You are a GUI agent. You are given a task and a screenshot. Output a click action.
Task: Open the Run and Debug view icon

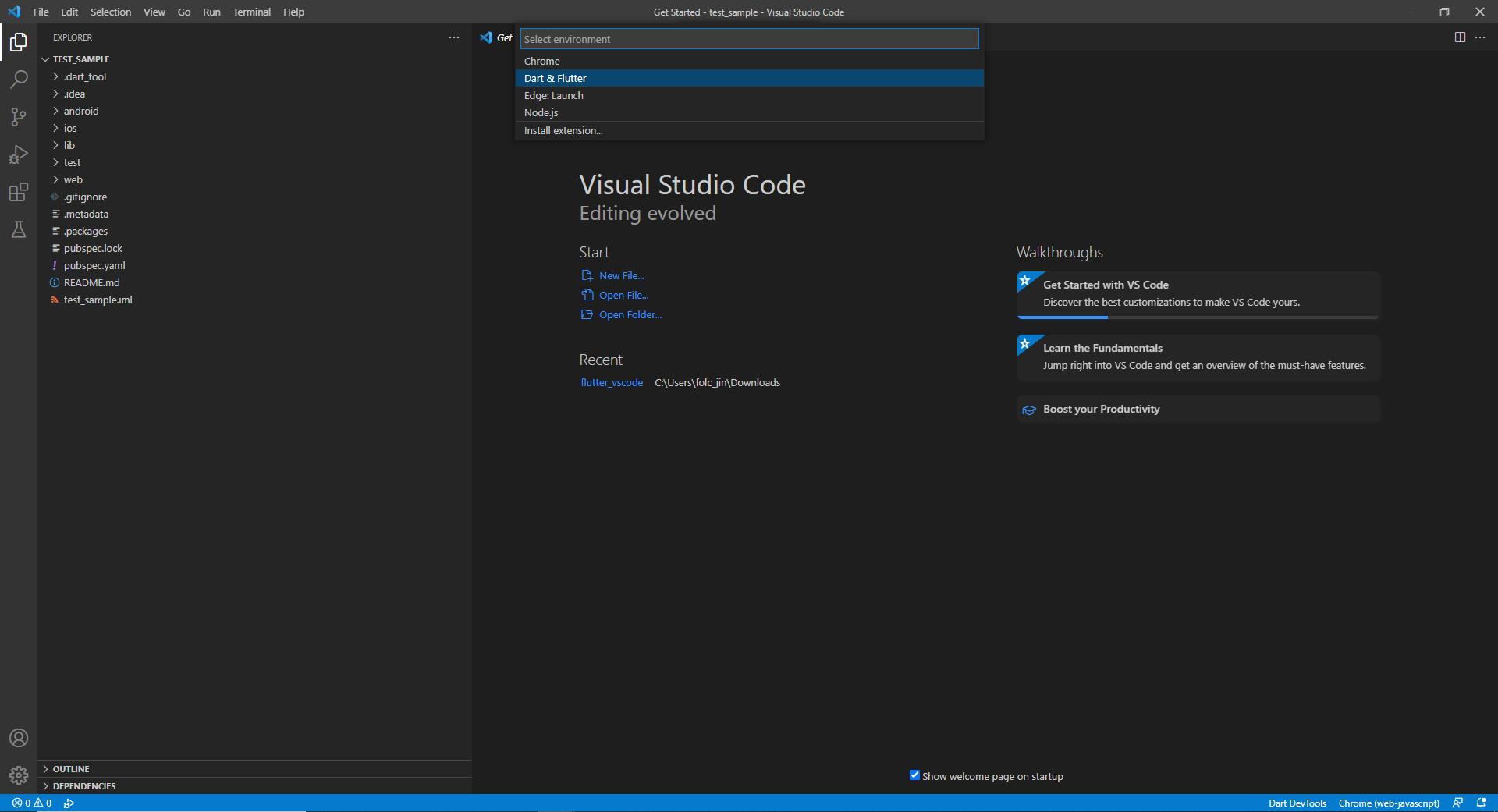[x=19, y=154]
